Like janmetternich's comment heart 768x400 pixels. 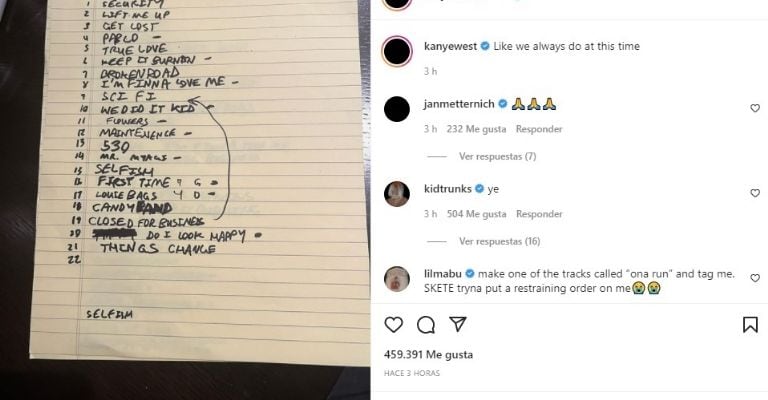pos(755,108)
